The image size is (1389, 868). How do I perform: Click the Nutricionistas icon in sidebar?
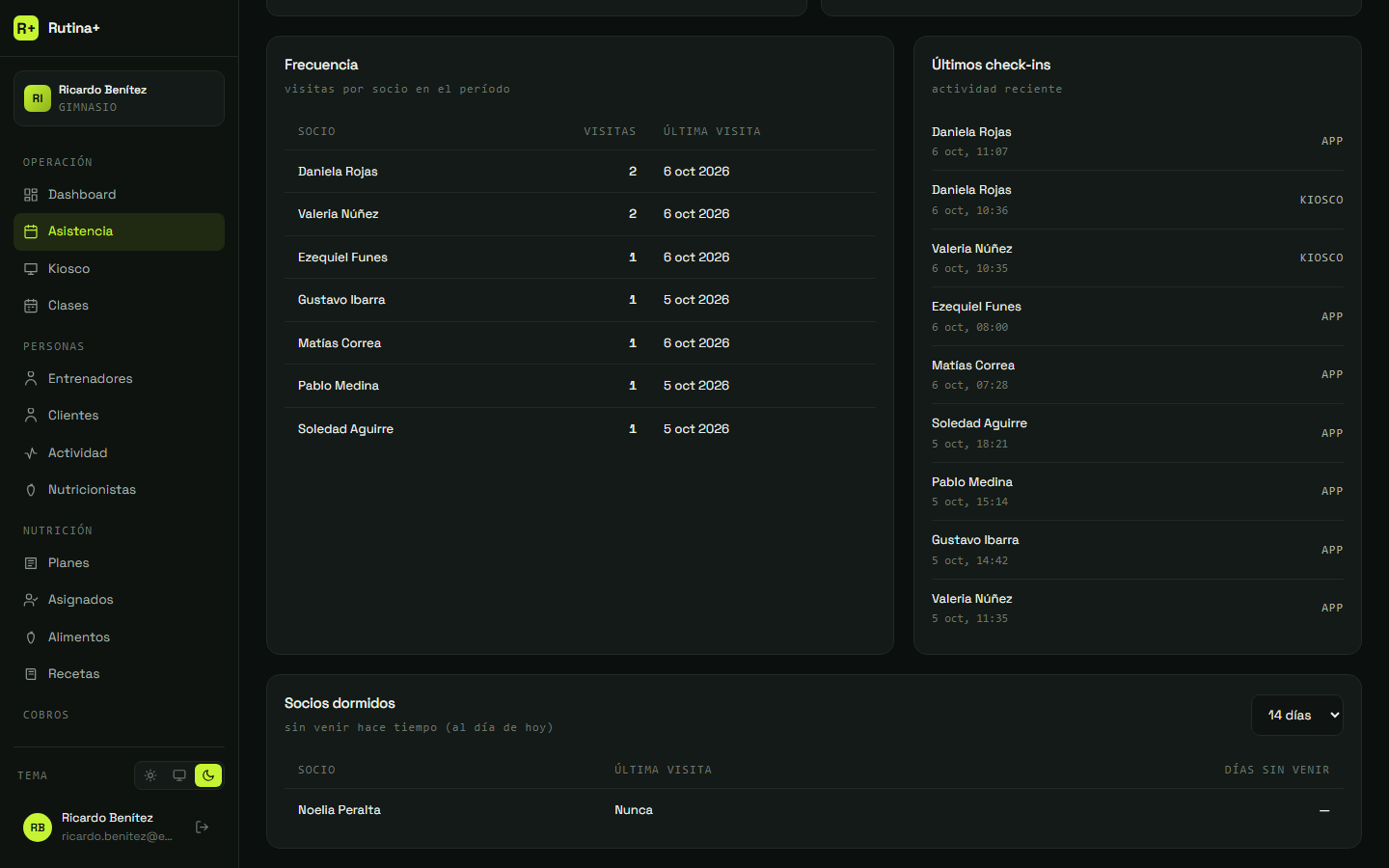pos(31,490)
